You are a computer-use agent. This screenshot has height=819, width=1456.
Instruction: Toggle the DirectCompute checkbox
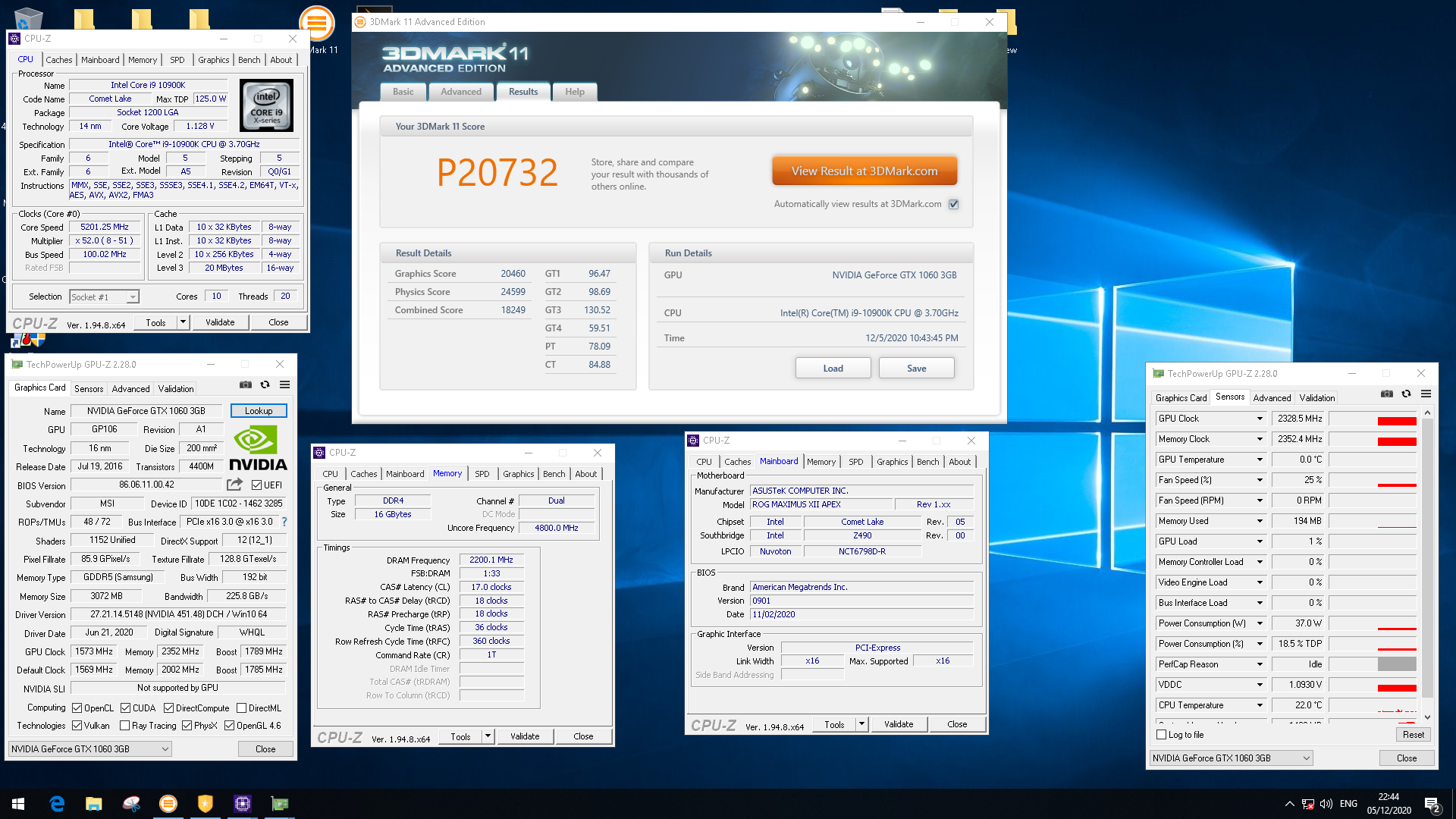[x=168, y=708]
